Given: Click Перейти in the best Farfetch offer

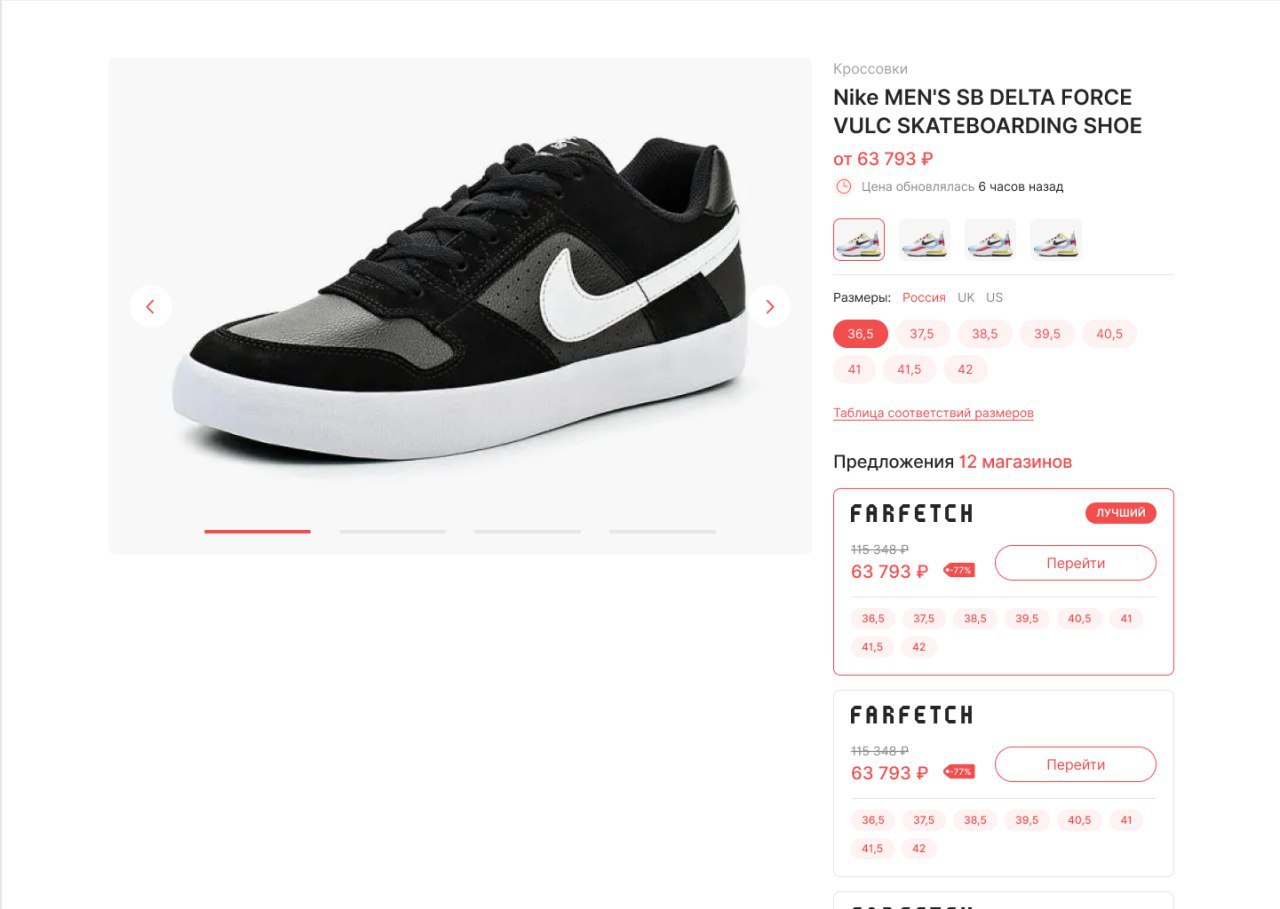Looking at the screenshot, I should pos(1075,563).
